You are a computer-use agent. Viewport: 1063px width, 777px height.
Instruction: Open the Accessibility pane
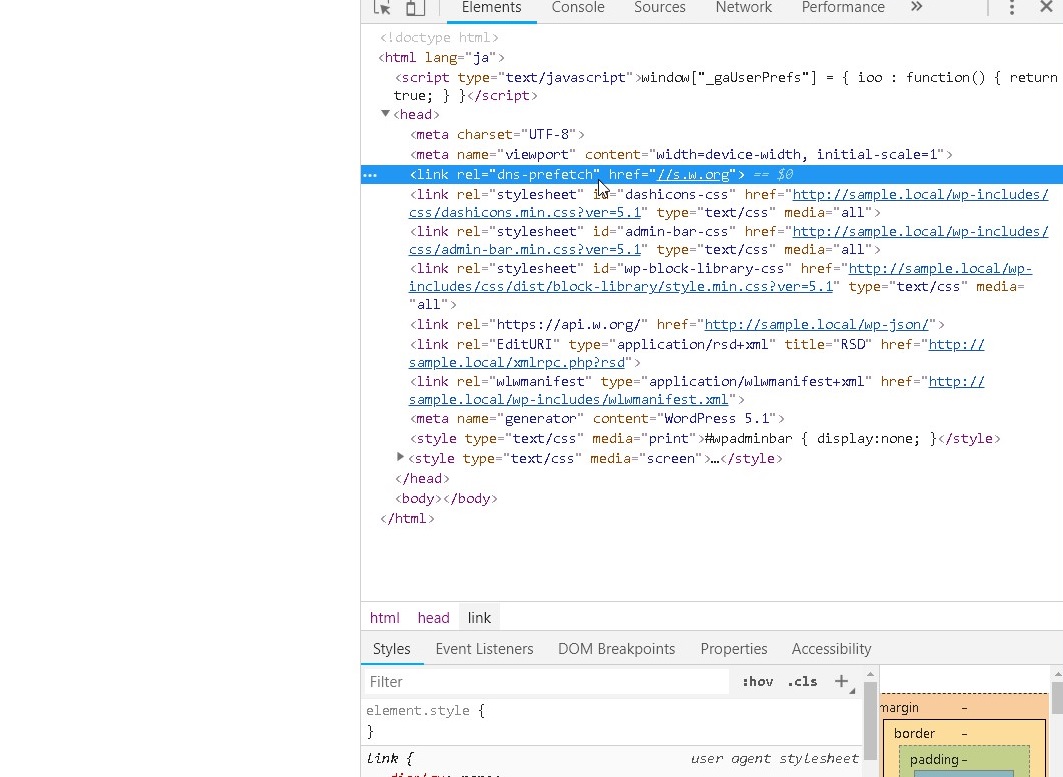pos(831,649)
